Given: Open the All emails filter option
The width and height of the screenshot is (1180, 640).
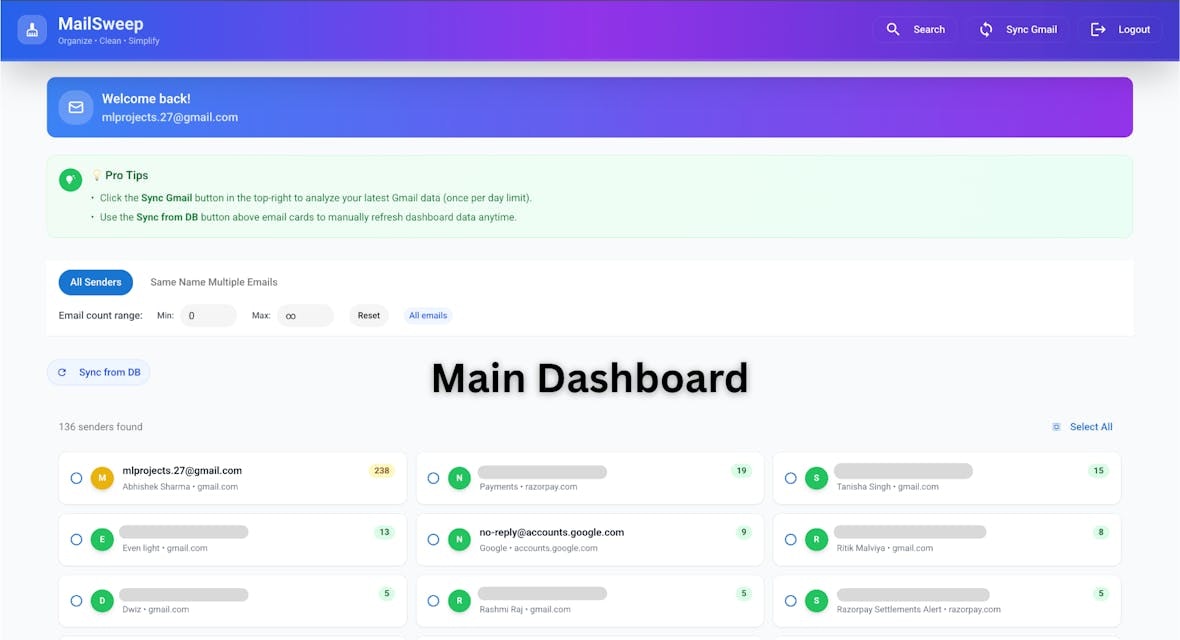Looking at the screenshot, I should [428, 315].
